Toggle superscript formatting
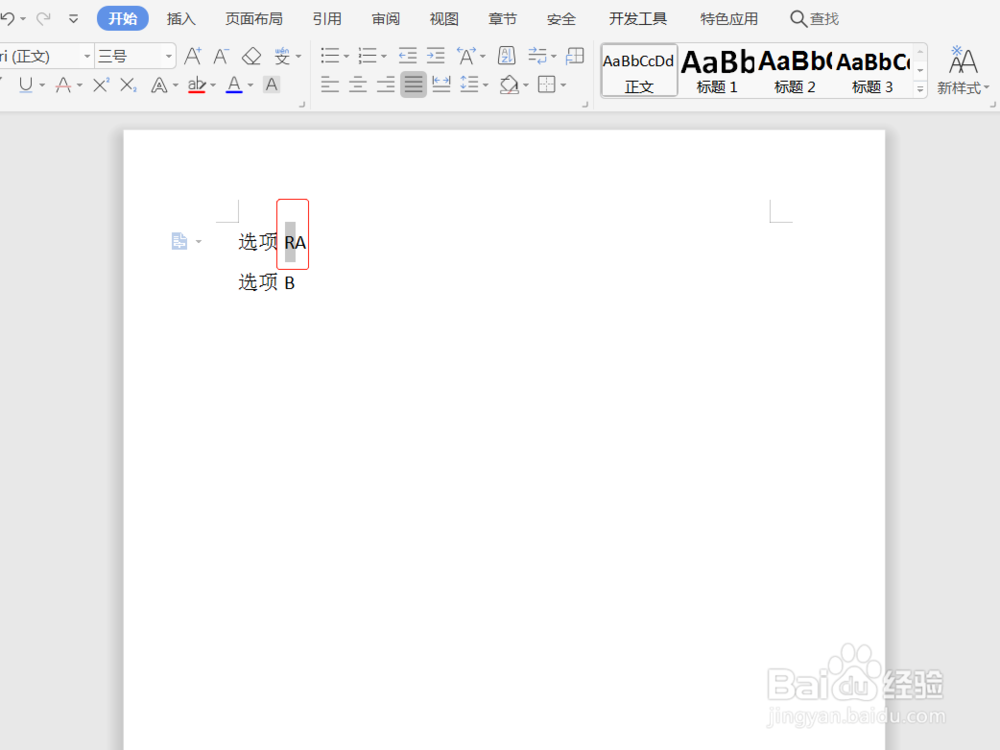Viewport: 1000px width, 750px height. click(101, 85)
